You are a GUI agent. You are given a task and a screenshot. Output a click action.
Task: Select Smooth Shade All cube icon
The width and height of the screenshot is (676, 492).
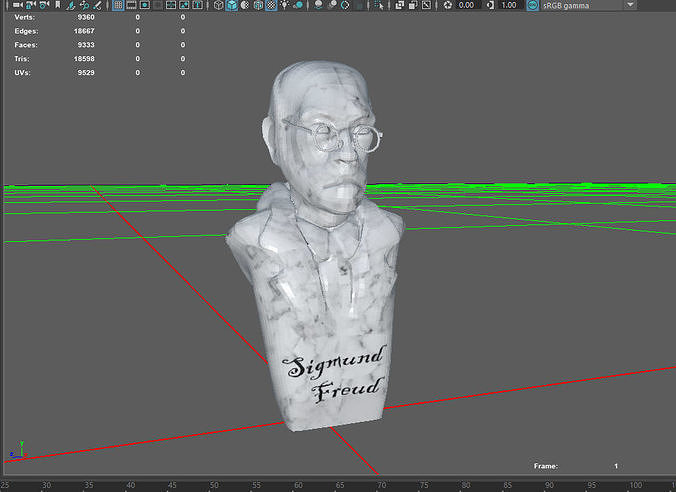click(232, 5)
